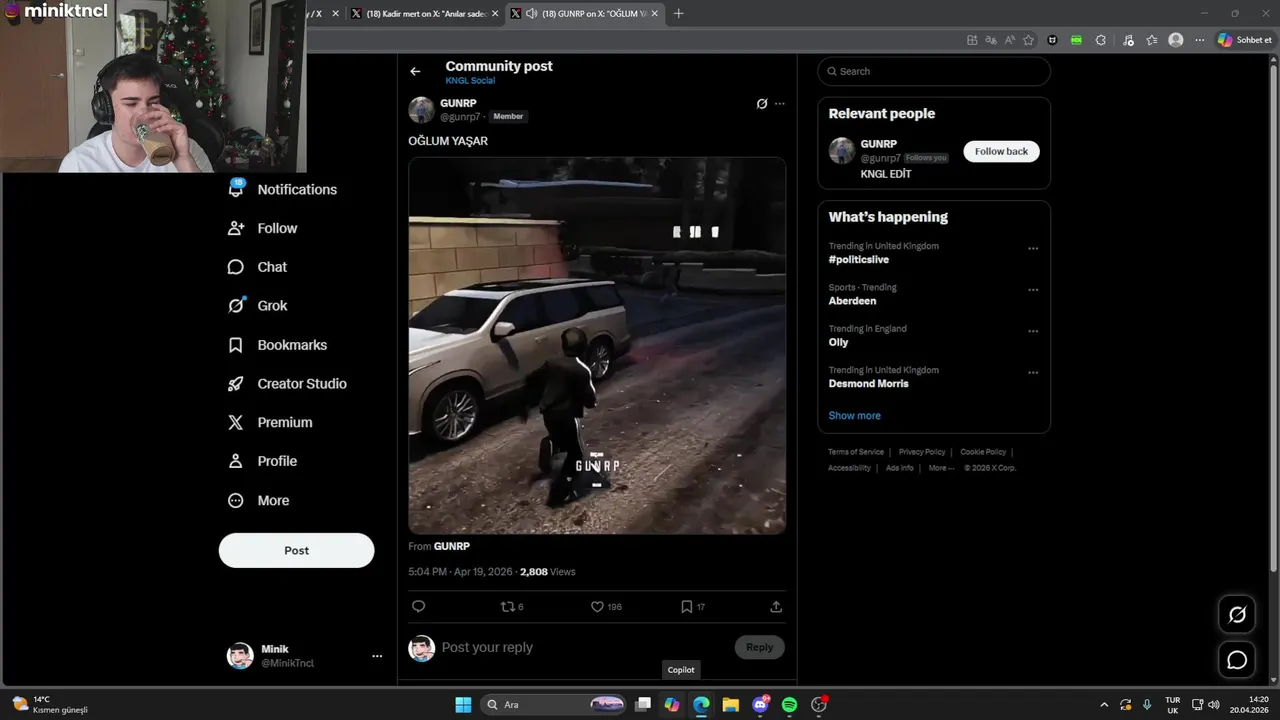Viewport: 1280px width, 720px height.
Task: Open Discord from the taskbar
Action: click(x=760, y=705)
